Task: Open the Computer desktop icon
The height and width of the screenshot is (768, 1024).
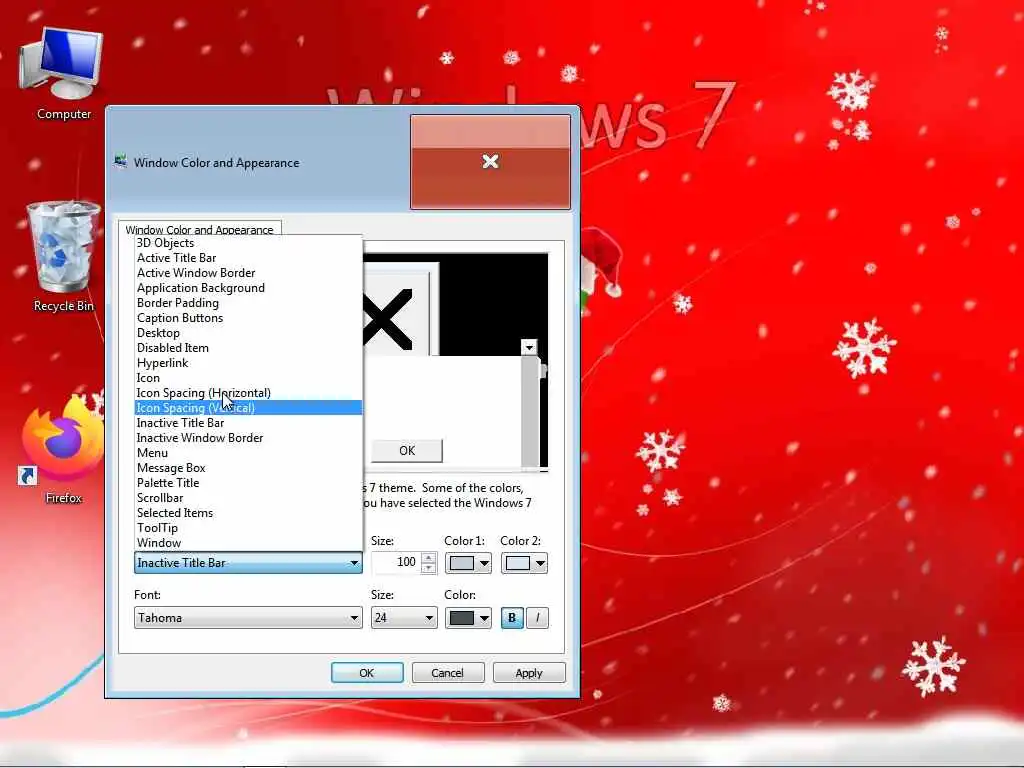Action: coord(63,73)
